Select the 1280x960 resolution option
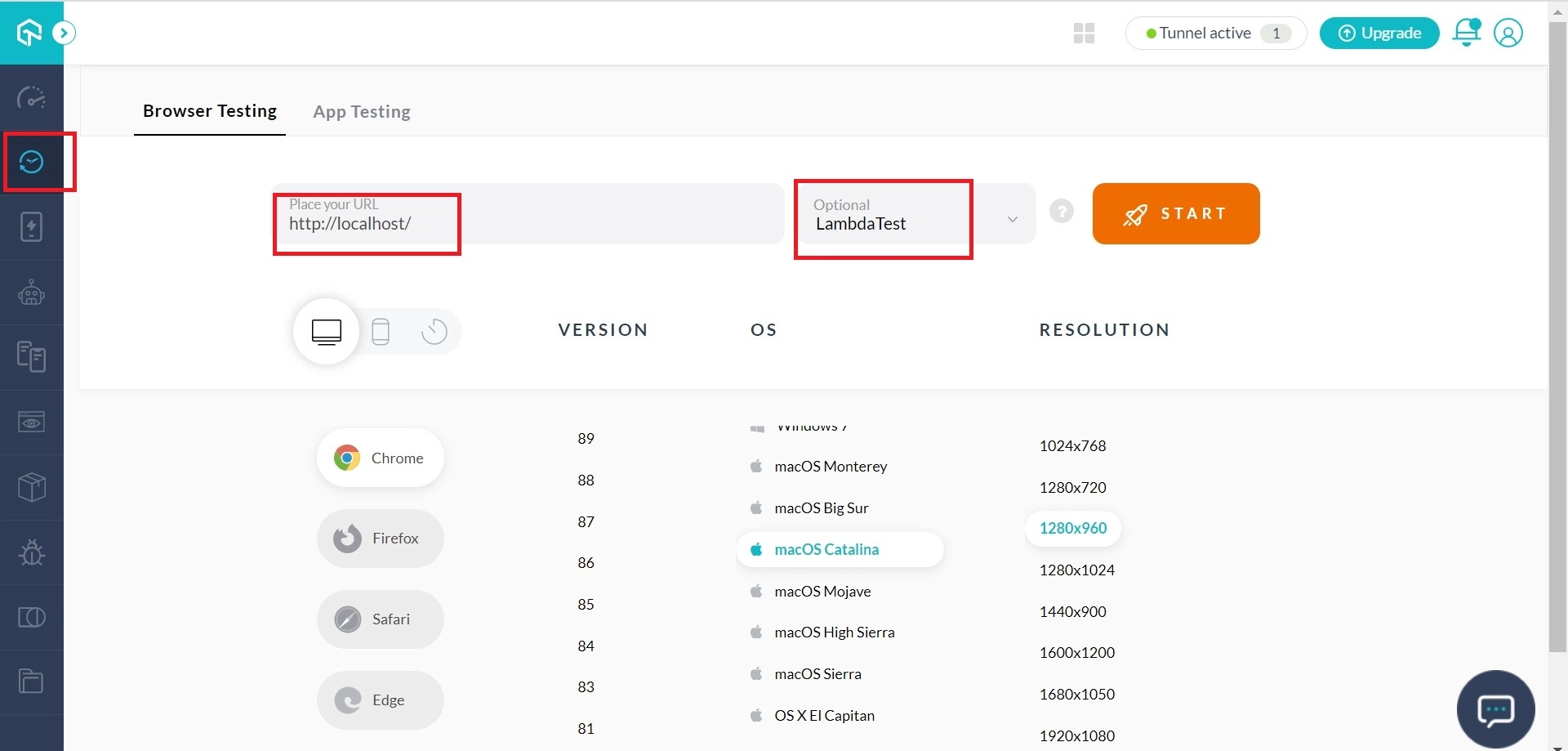1568x751 pixels. pos(1072,528)
